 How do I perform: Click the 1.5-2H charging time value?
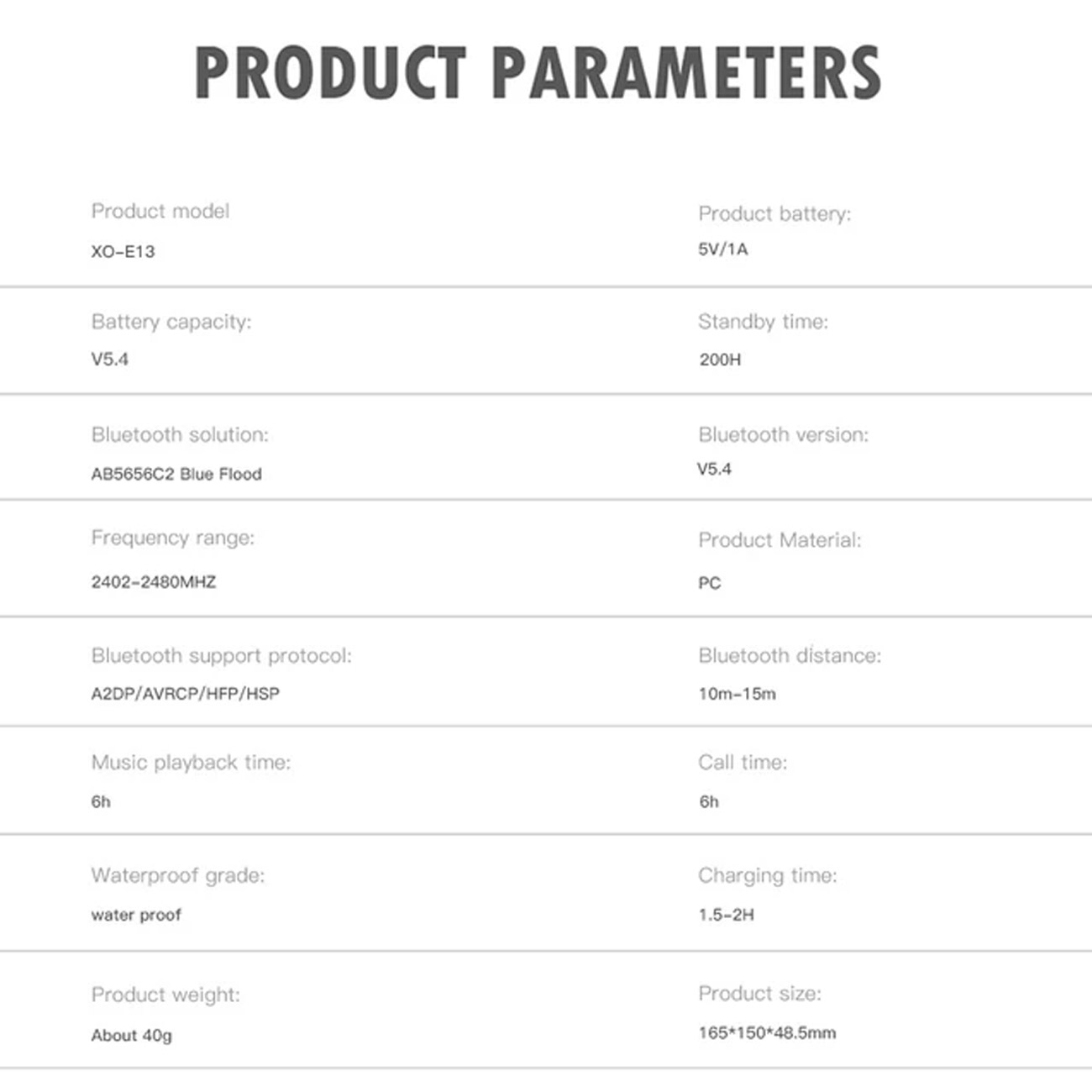(x=726, y=915)
